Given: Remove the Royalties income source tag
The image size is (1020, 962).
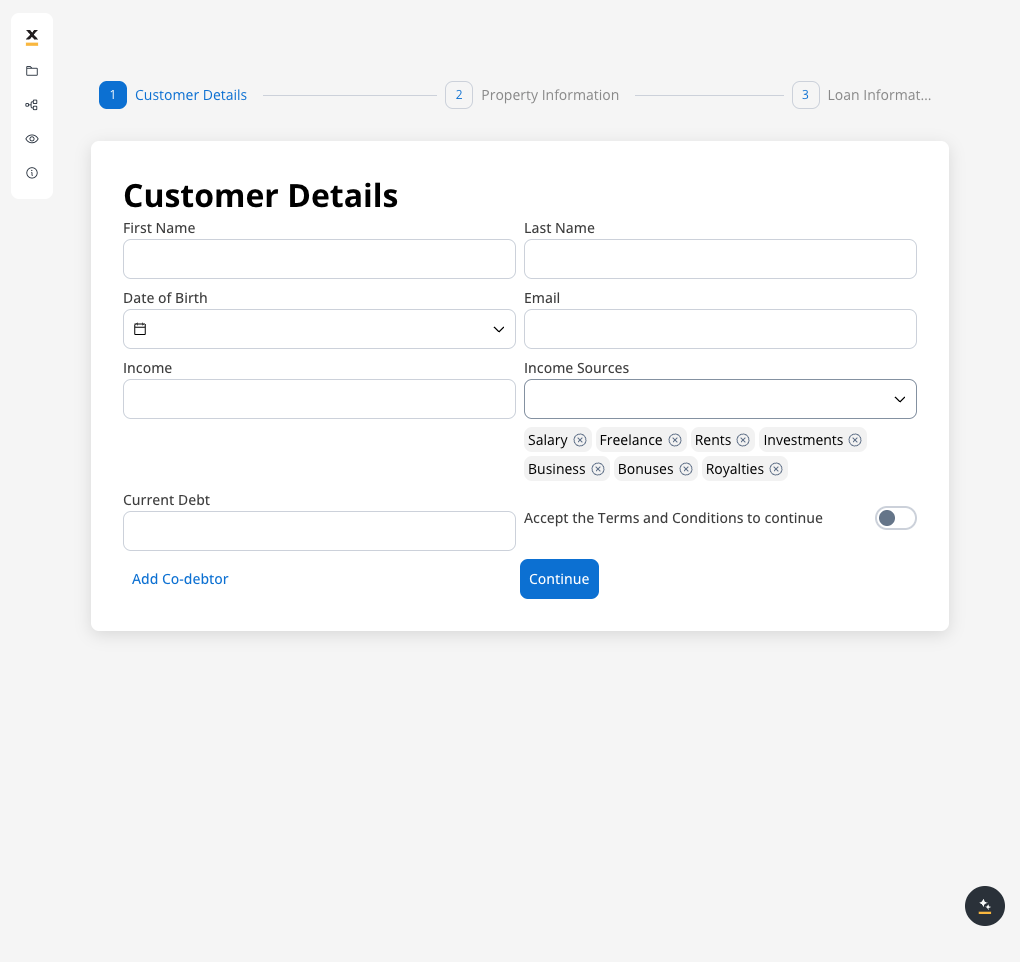Looking at the screenshot, I should (x=776, y=469).
